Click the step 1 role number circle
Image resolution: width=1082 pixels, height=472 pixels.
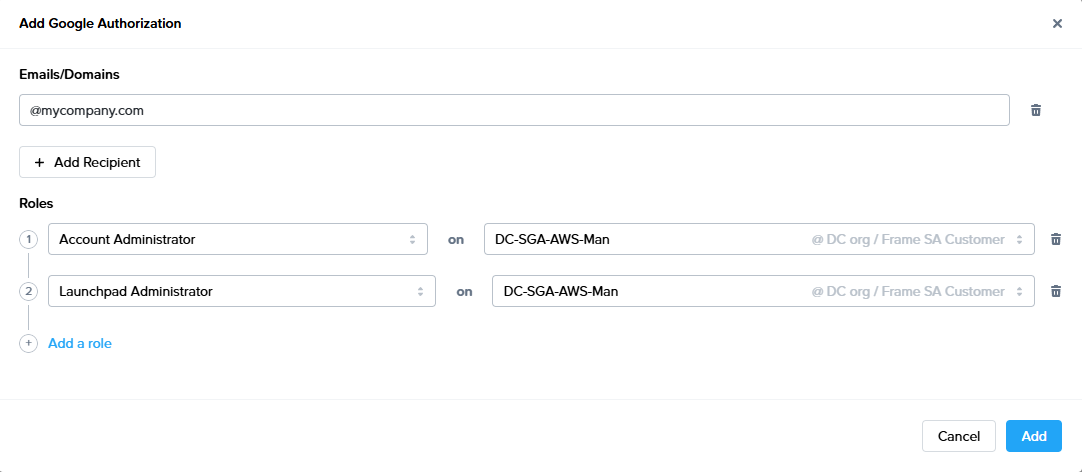[x=28, y=239]
